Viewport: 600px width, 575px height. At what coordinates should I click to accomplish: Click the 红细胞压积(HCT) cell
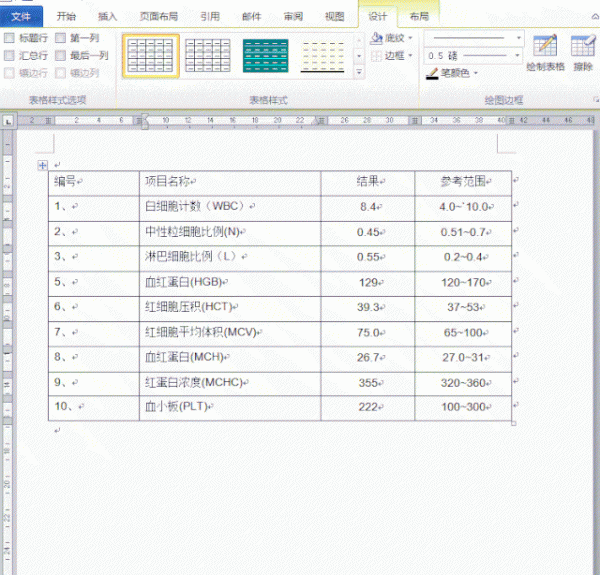tap(230, 309)
